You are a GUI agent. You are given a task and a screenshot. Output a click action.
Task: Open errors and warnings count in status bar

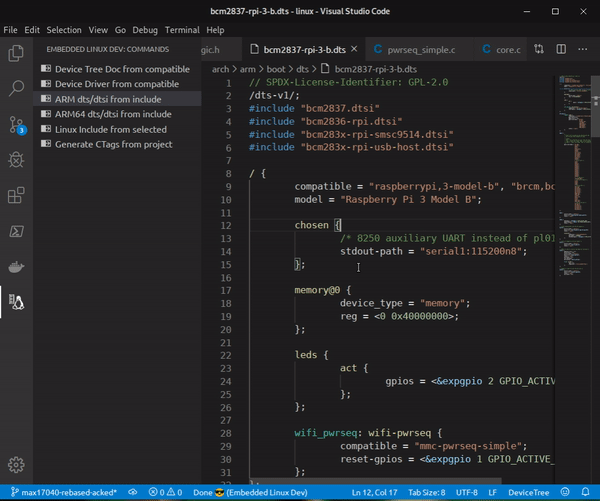pyautogui.click(x=165, y=492)
